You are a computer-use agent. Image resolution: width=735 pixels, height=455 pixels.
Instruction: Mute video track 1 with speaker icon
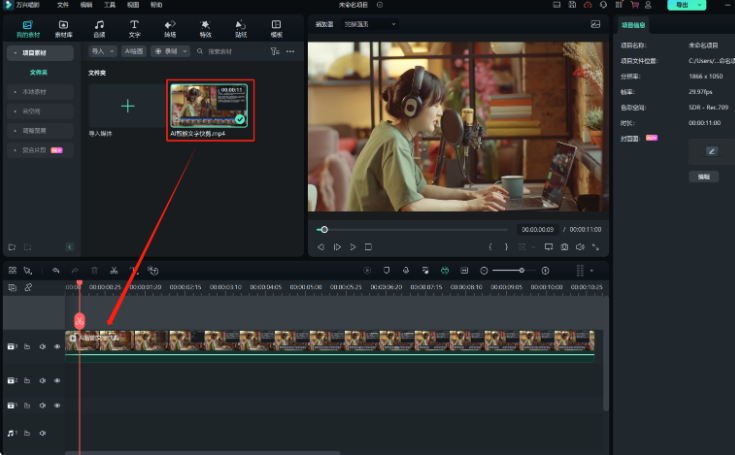pyautogui.click(x=43, y=346)
